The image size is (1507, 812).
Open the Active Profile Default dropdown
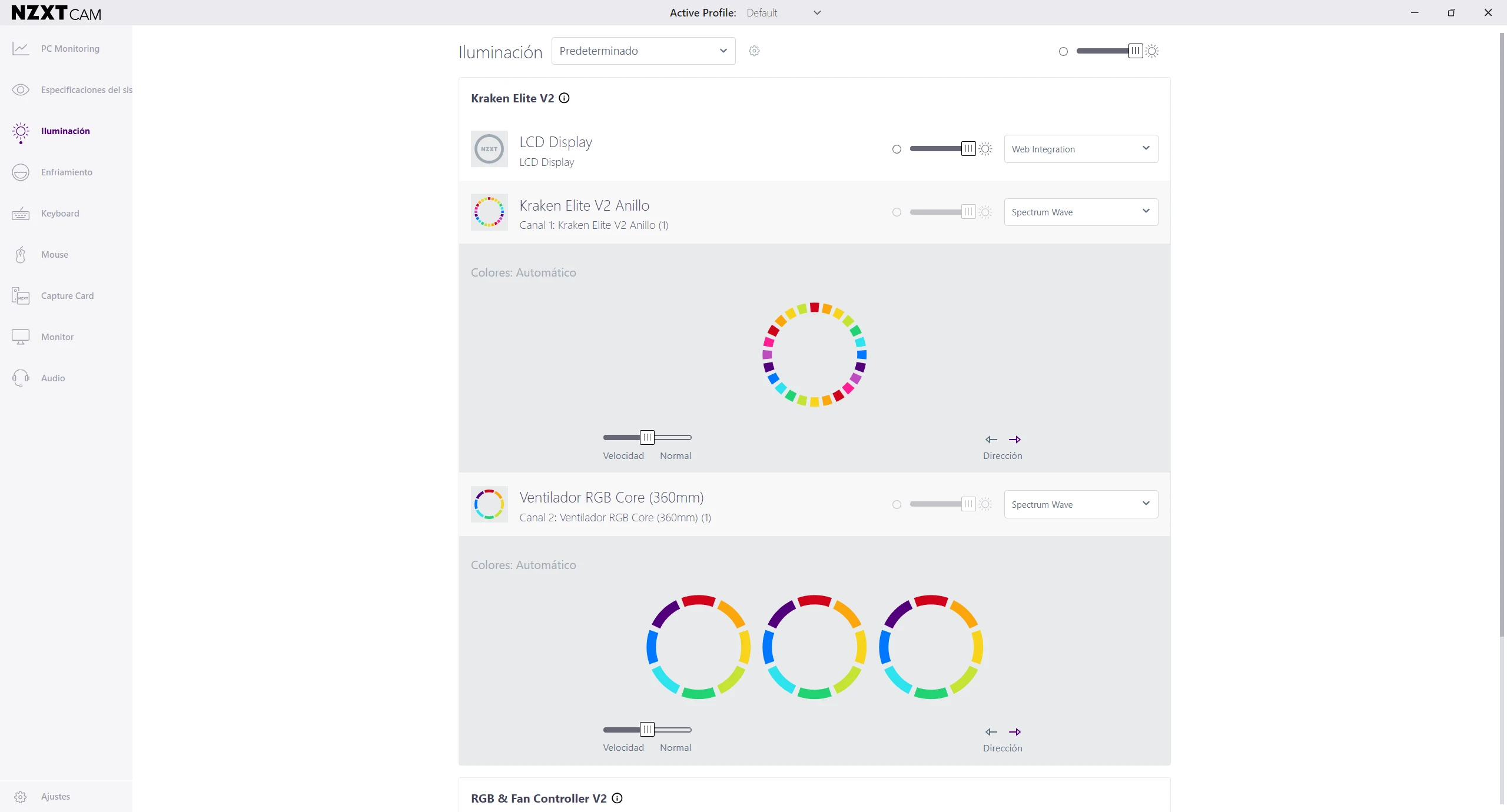tap(784, 13)
